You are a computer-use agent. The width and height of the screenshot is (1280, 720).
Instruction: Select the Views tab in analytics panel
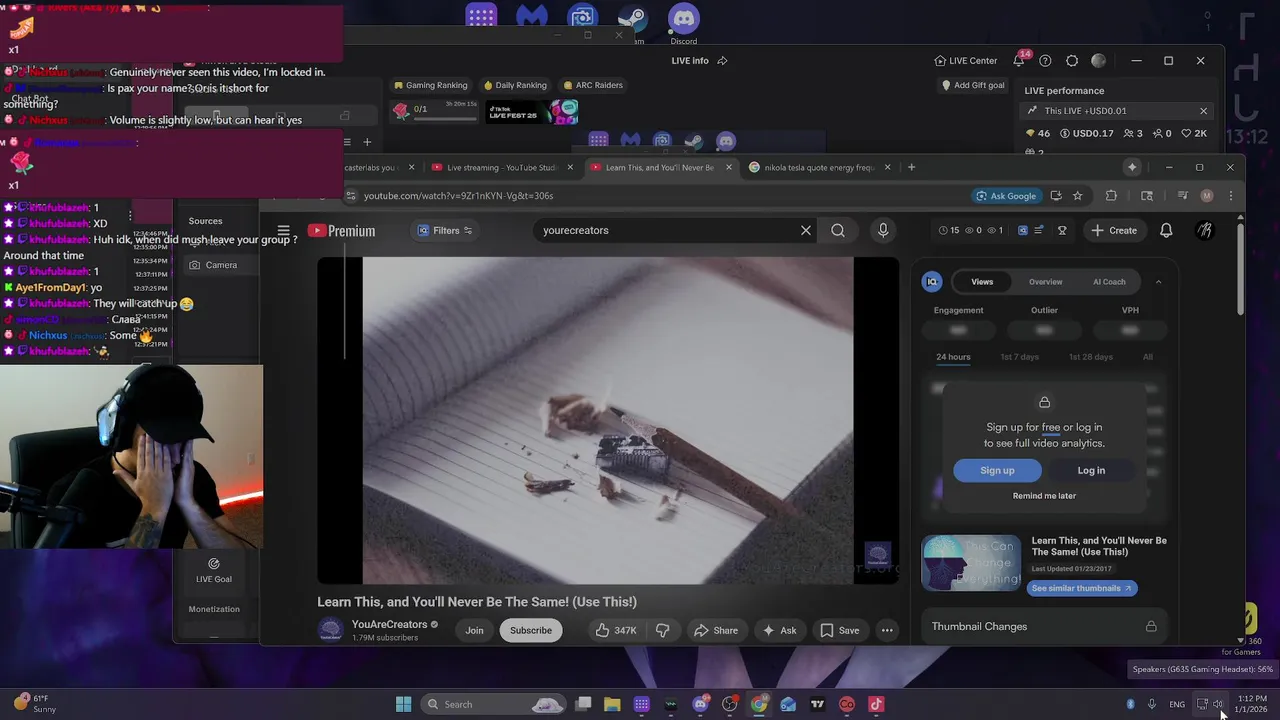click(982, 282)
